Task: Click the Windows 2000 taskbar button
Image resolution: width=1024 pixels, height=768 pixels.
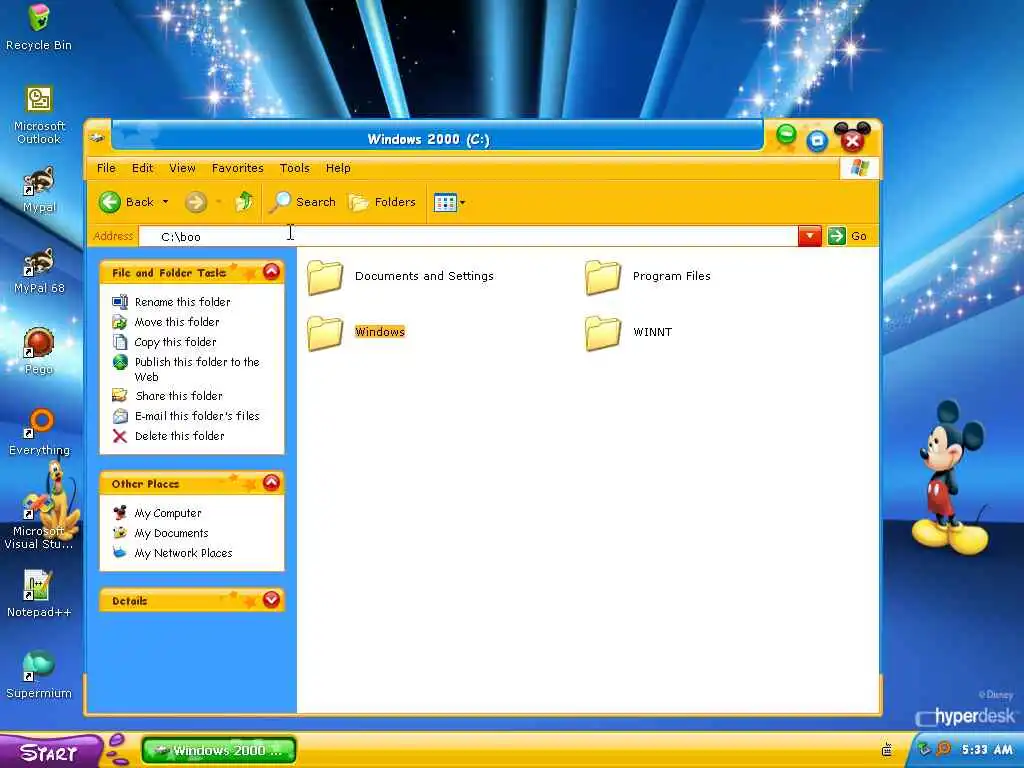Action: (x=219, y=750)
